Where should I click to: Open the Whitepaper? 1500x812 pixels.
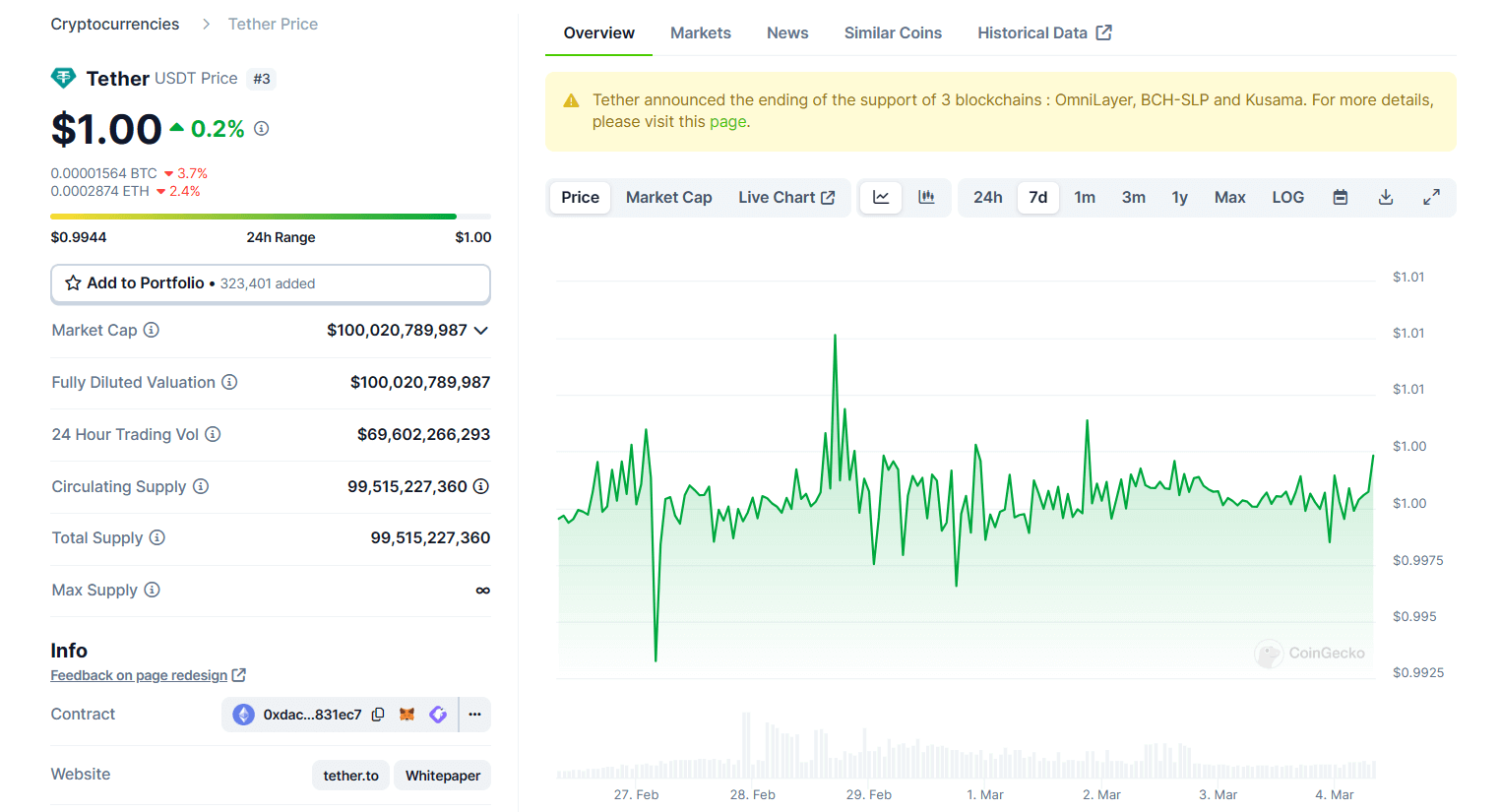pyautogui.click(x=442, y=775)
